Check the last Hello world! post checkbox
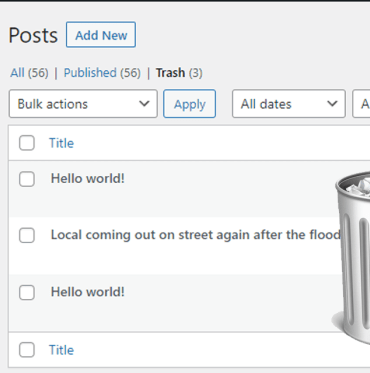 tap(27, 292)
